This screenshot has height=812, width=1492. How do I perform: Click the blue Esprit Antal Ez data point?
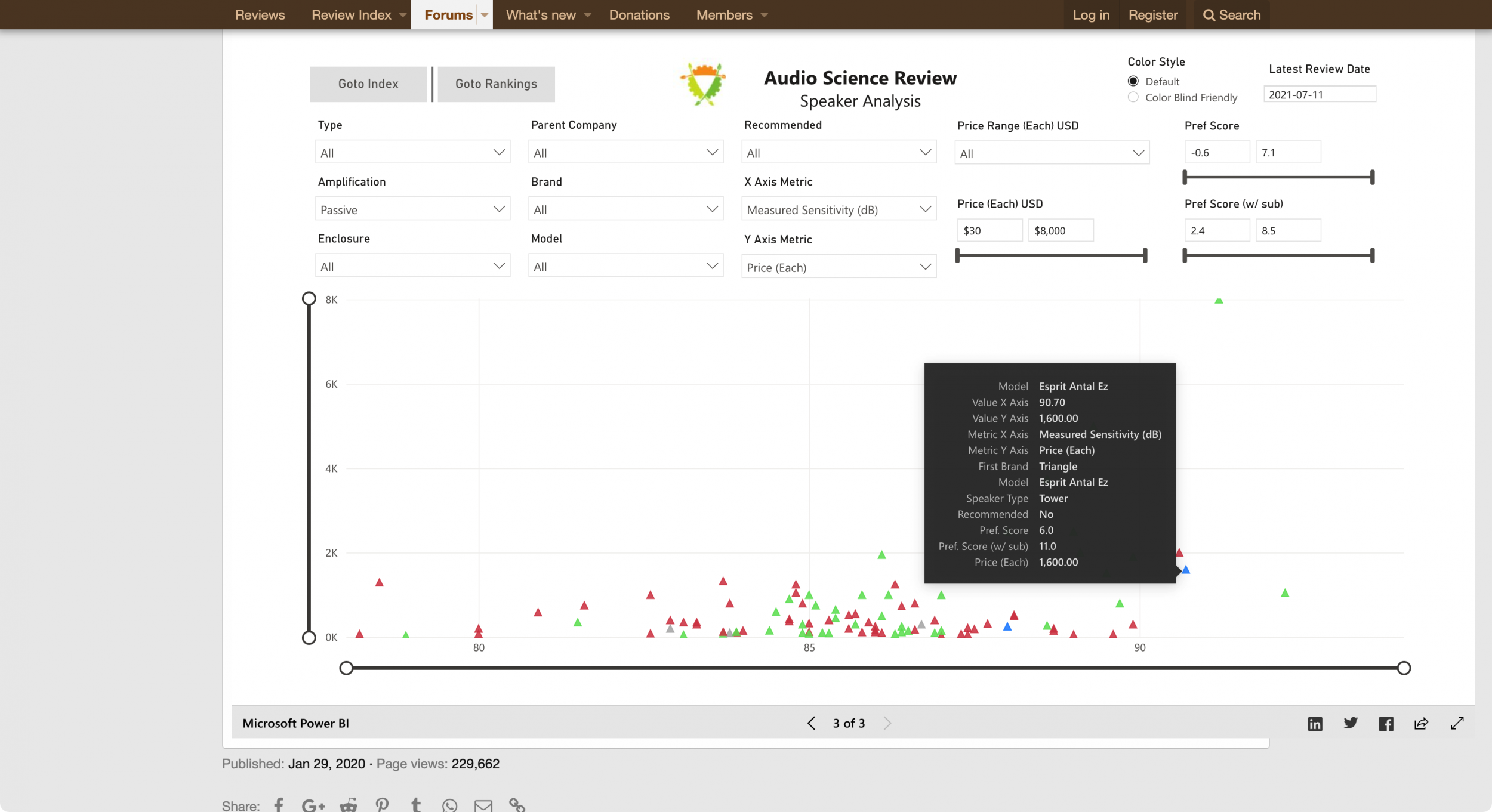[x=1186, y=570]
